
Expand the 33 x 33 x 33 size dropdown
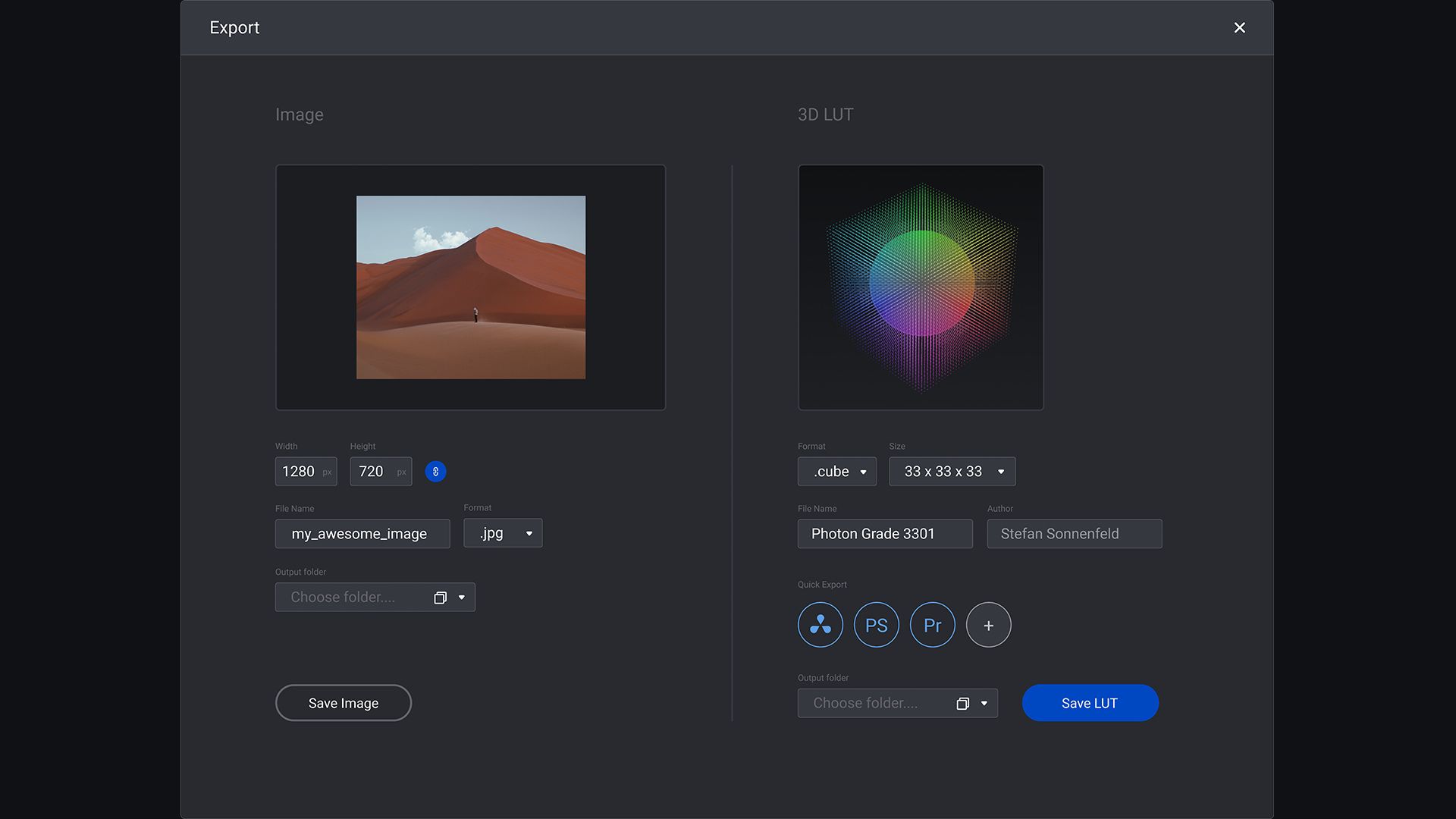coord(952,472)
